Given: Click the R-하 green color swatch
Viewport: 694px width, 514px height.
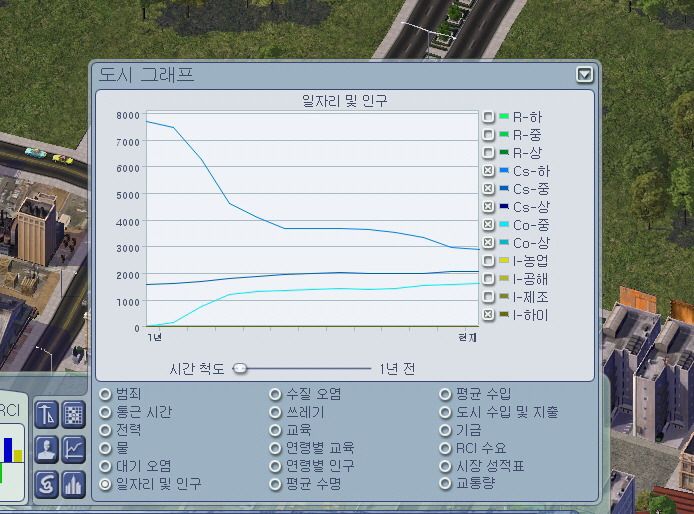Looking at the screenshot, I should click(x=504, y=116).
